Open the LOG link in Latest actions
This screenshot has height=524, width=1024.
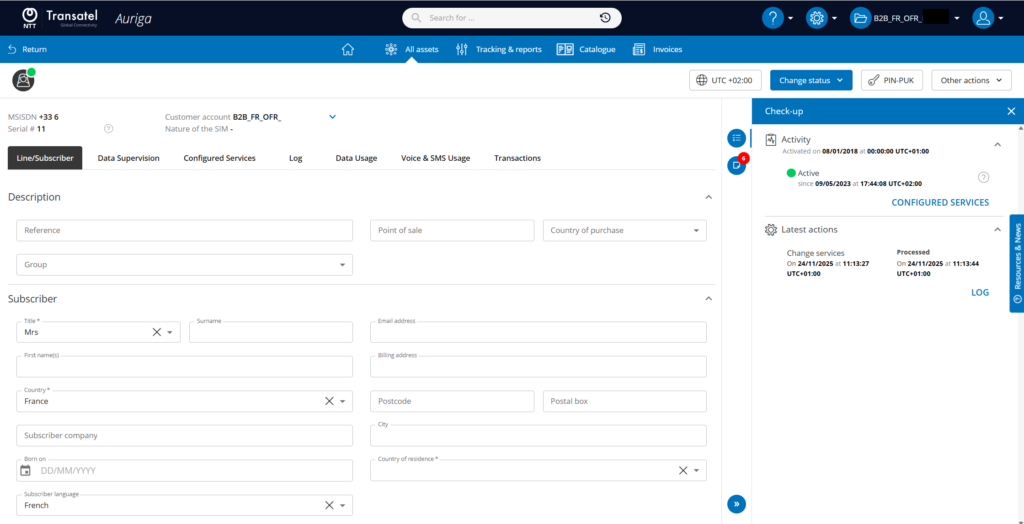tap(980, 293)
